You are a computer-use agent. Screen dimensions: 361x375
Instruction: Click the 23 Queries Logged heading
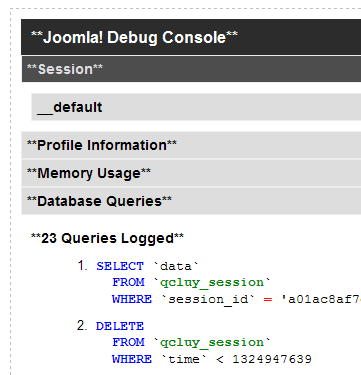(x=107, y=238)
